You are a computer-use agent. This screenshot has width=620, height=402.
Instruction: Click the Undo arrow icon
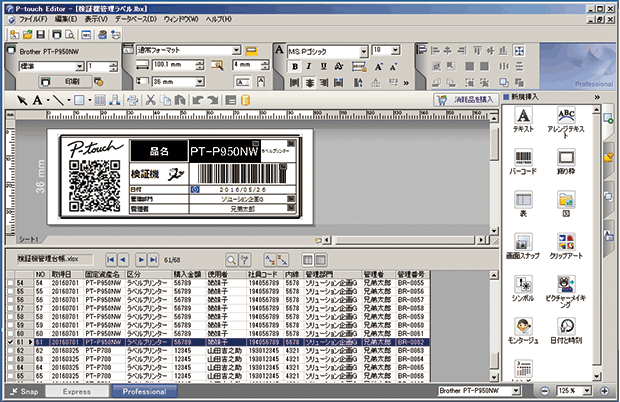197,100
